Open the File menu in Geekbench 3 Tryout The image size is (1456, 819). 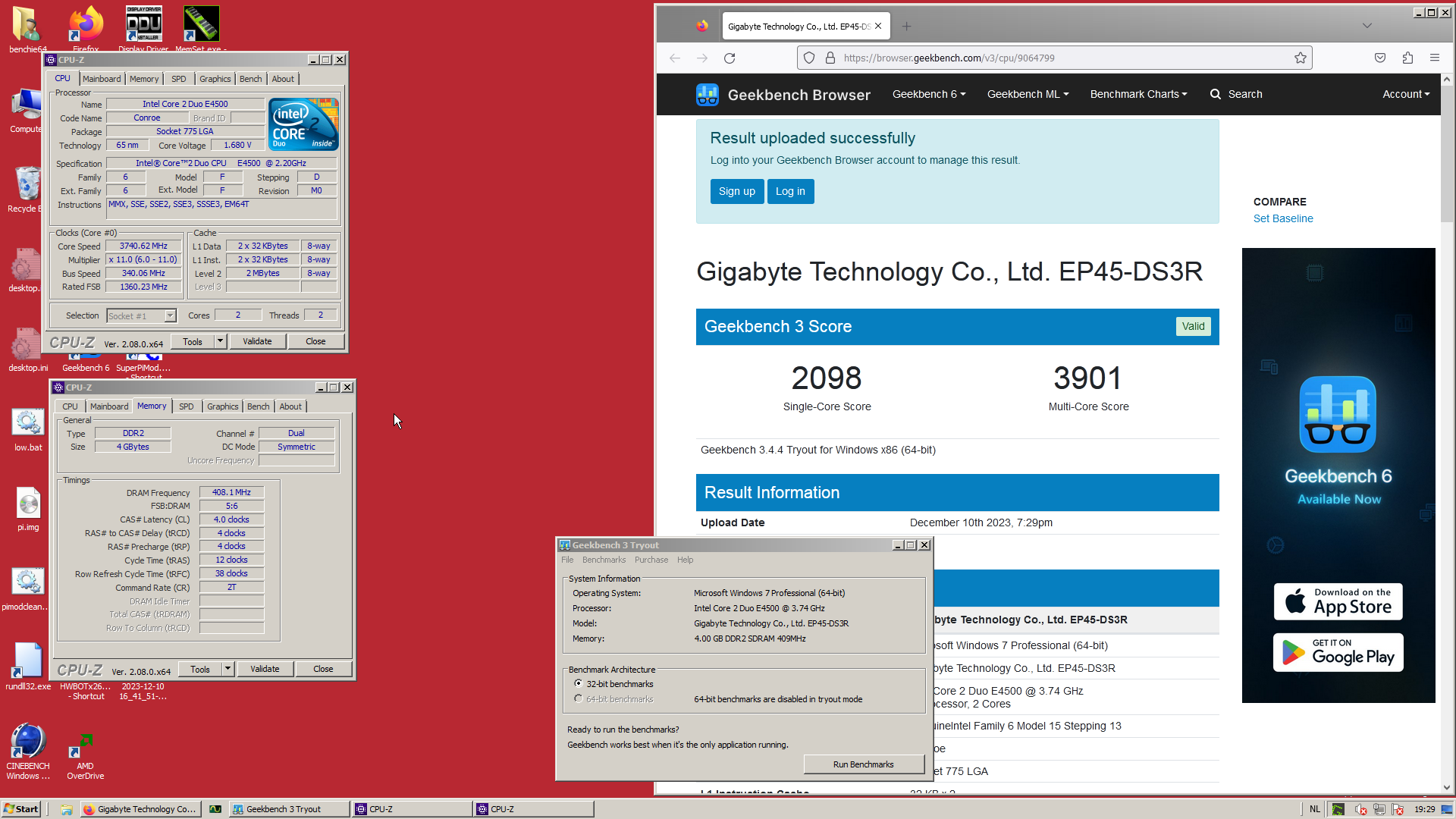pos(567,560)
